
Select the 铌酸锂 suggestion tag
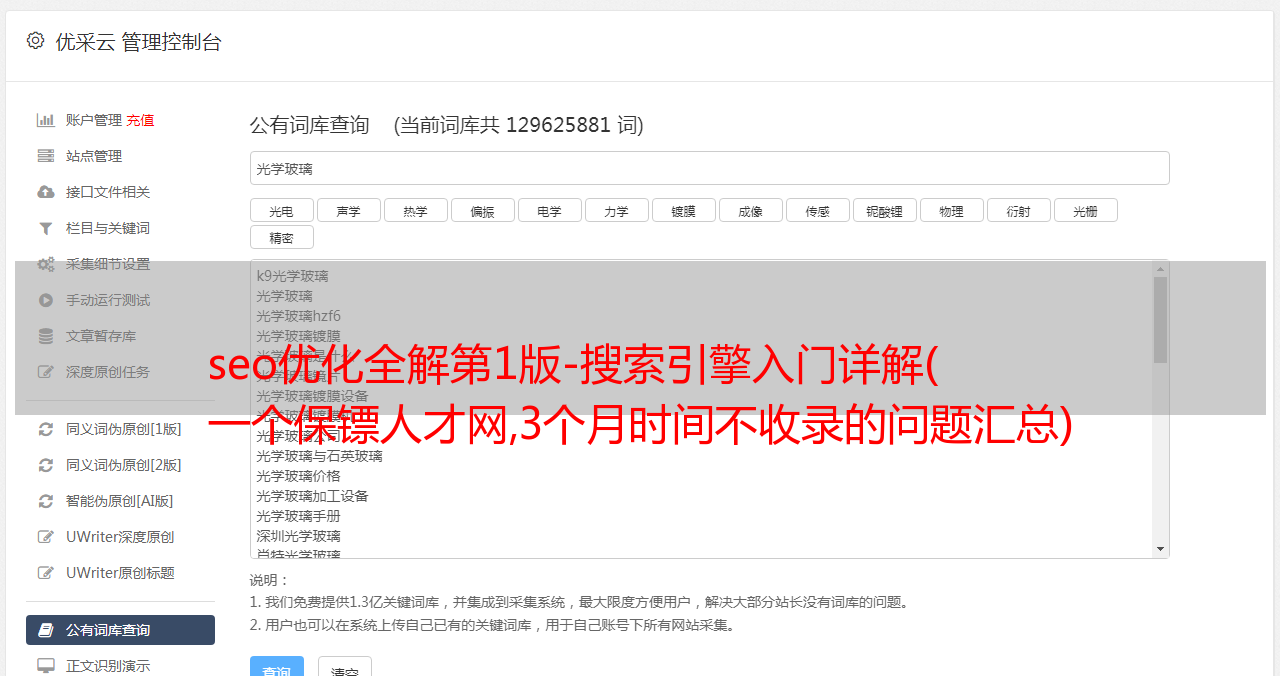pos(885,211)
